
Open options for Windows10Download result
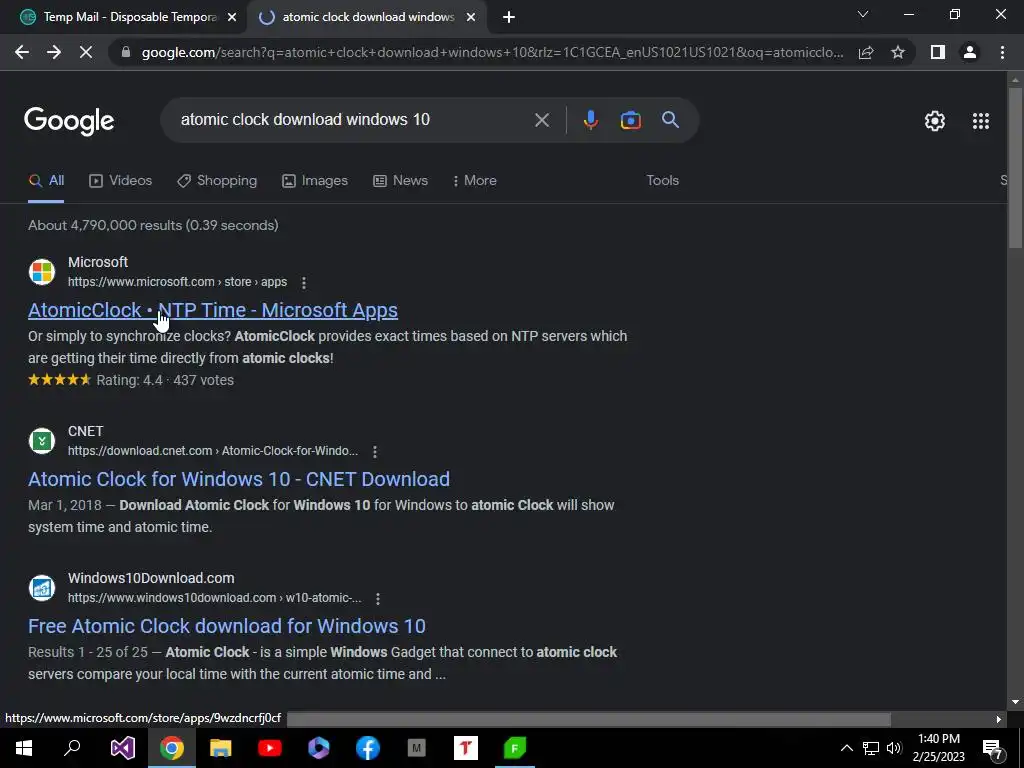(378, 599)
